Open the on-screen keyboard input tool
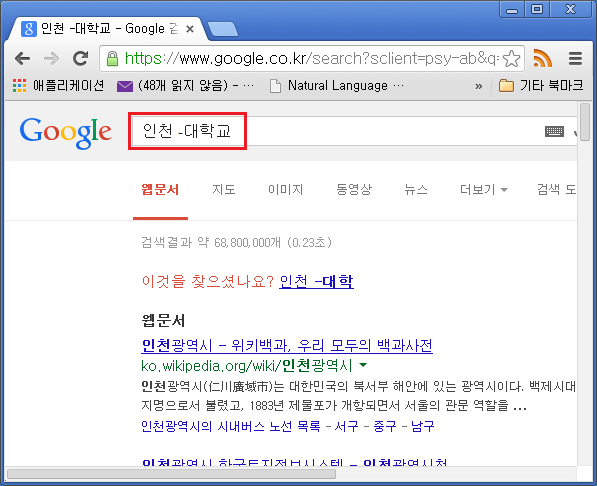 pyautogui.click(x=554, y=132)
